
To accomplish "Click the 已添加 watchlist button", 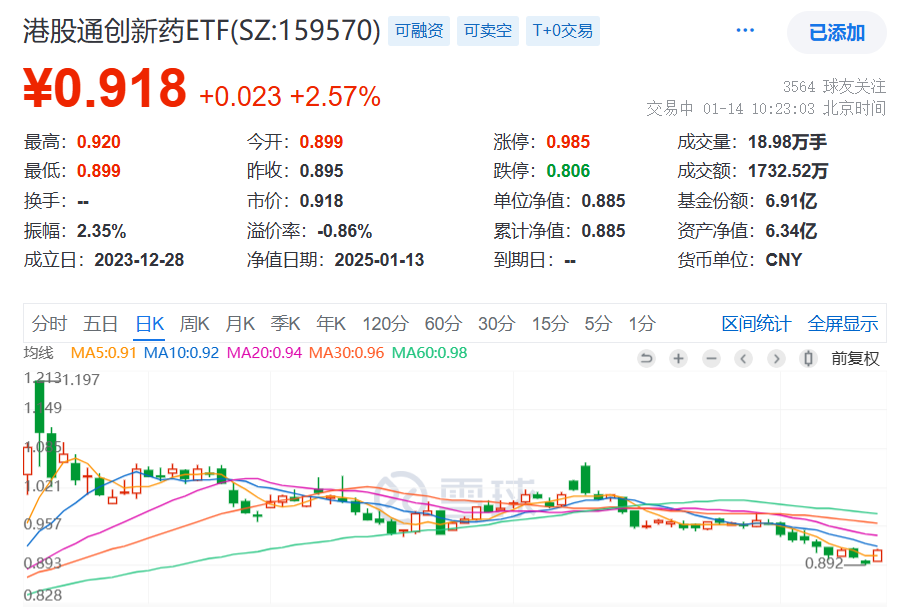I will coord(837,32).
